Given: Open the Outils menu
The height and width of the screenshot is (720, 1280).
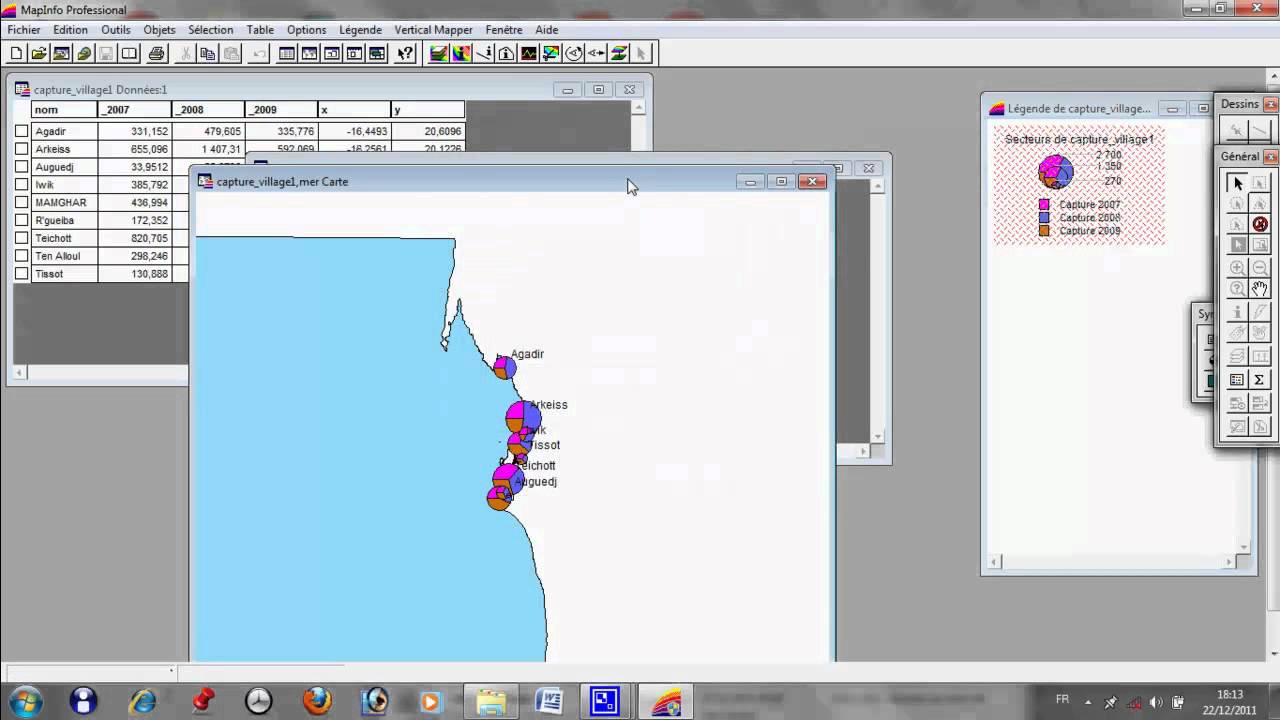Looking at the screenshot, I should click(x=116, y=30).
